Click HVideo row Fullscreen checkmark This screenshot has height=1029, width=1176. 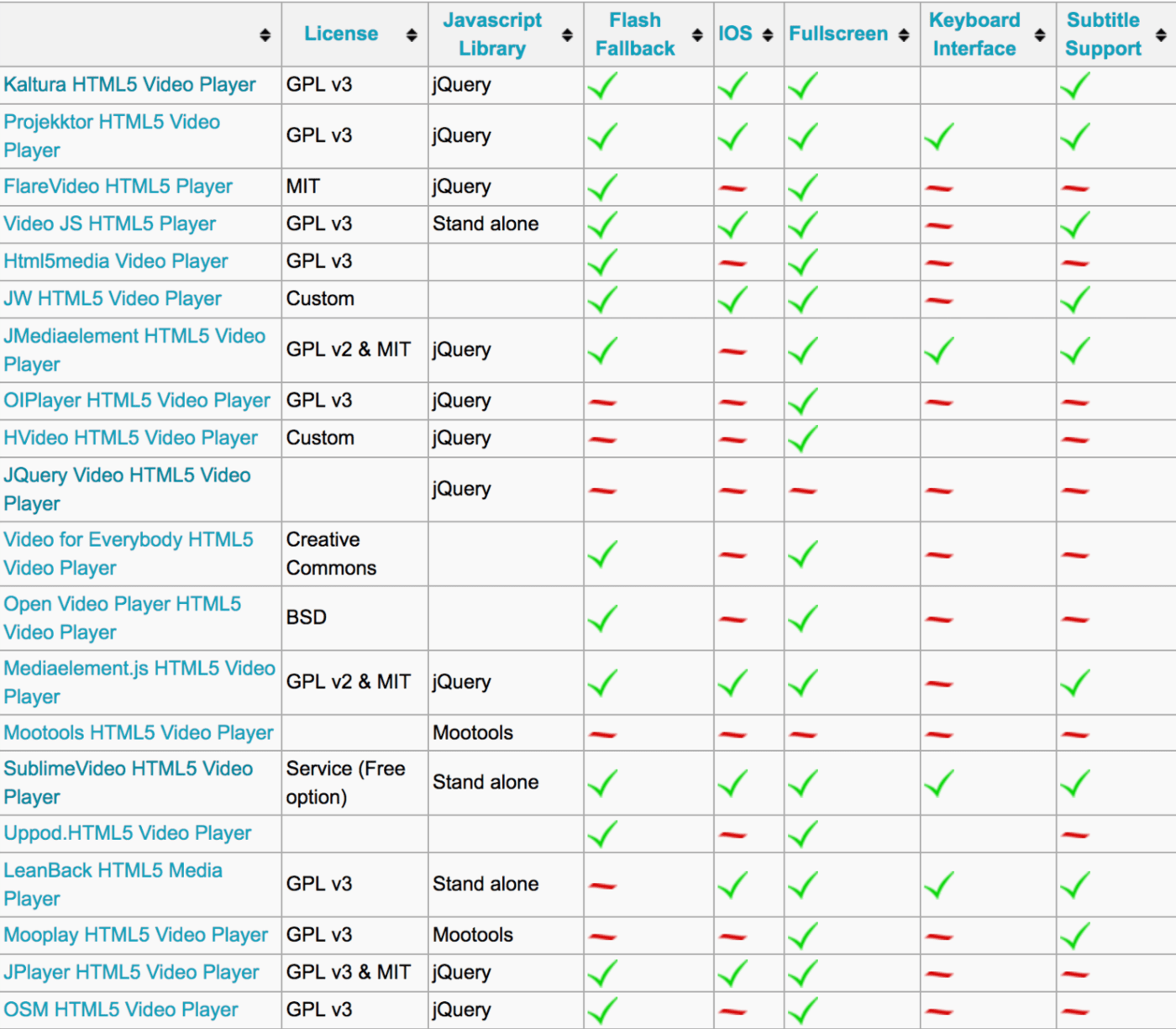click(803, 438)
